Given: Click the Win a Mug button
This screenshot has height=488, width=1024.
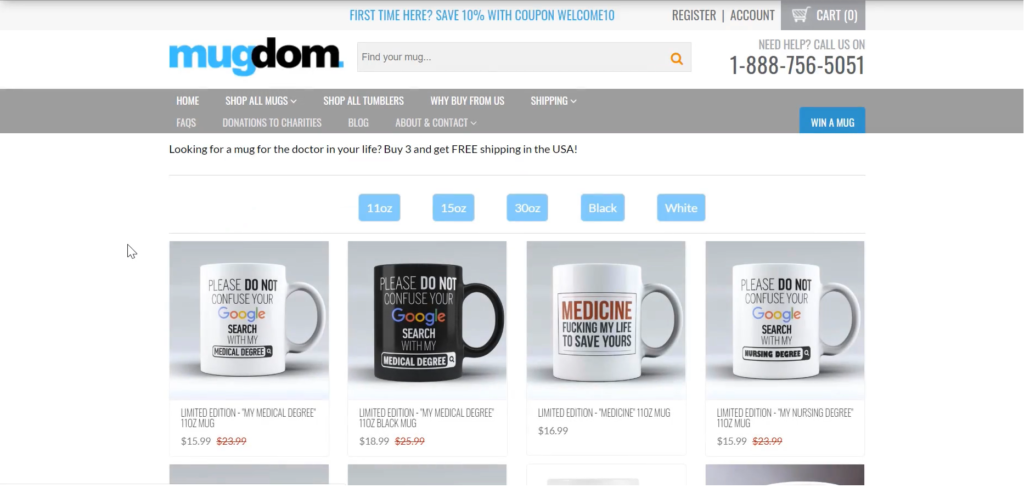Looking at the screenshot, I should click(x=832, y=121).
